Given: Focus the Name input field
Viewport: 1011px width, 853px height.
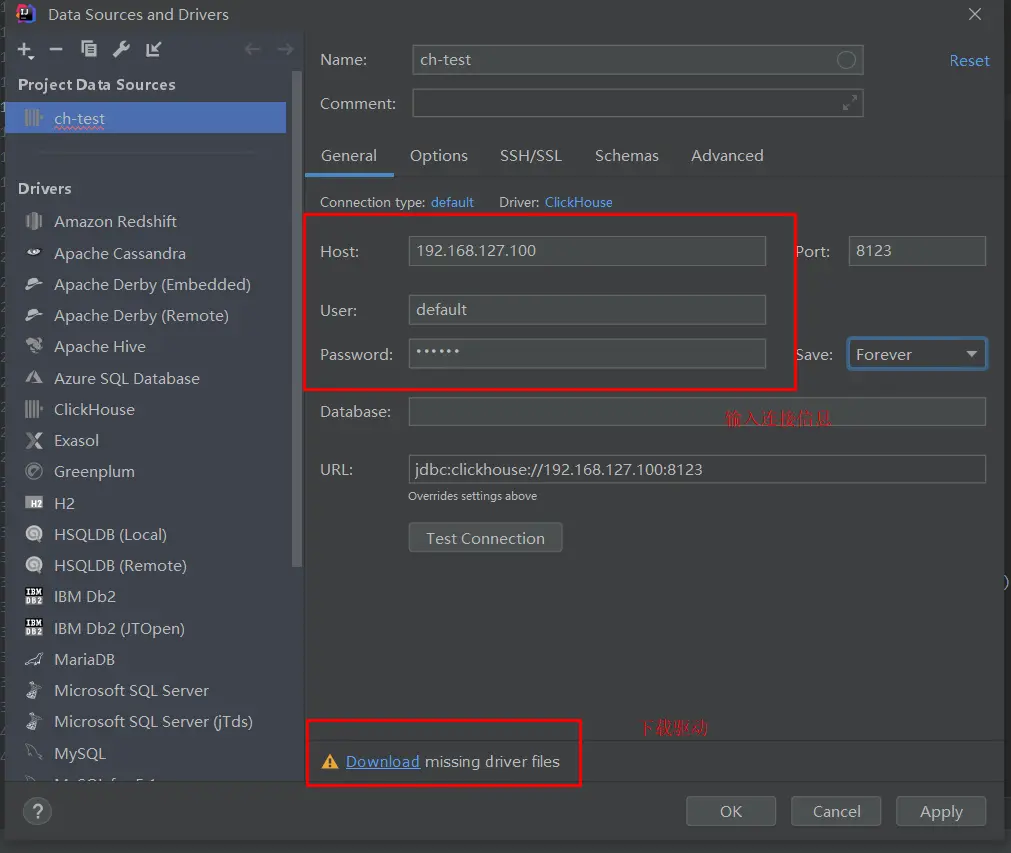Looking at the screenshot, I should pos(638,60).
